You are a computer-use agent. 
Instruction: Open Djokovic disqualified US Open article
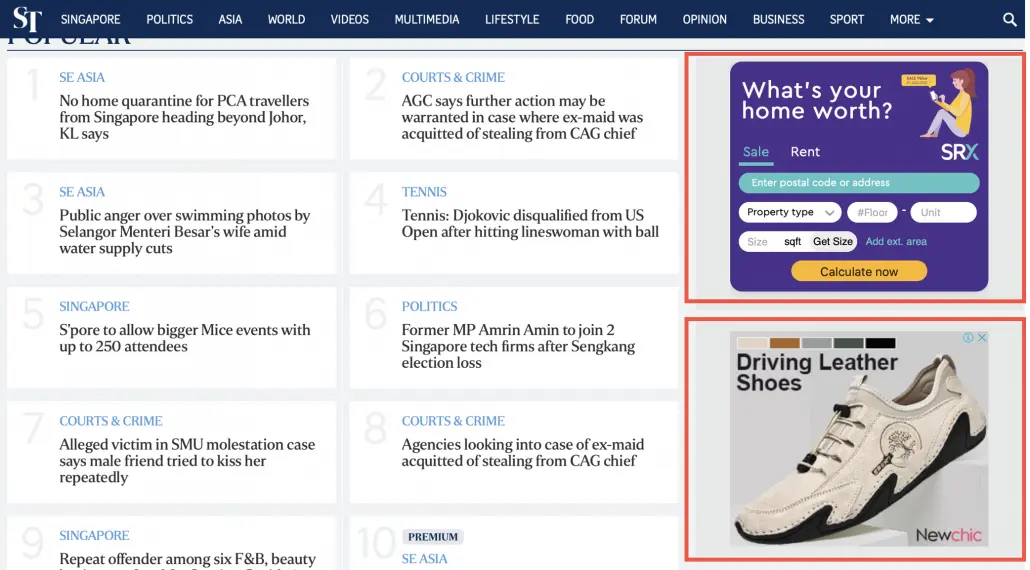(x=530, y=223)
